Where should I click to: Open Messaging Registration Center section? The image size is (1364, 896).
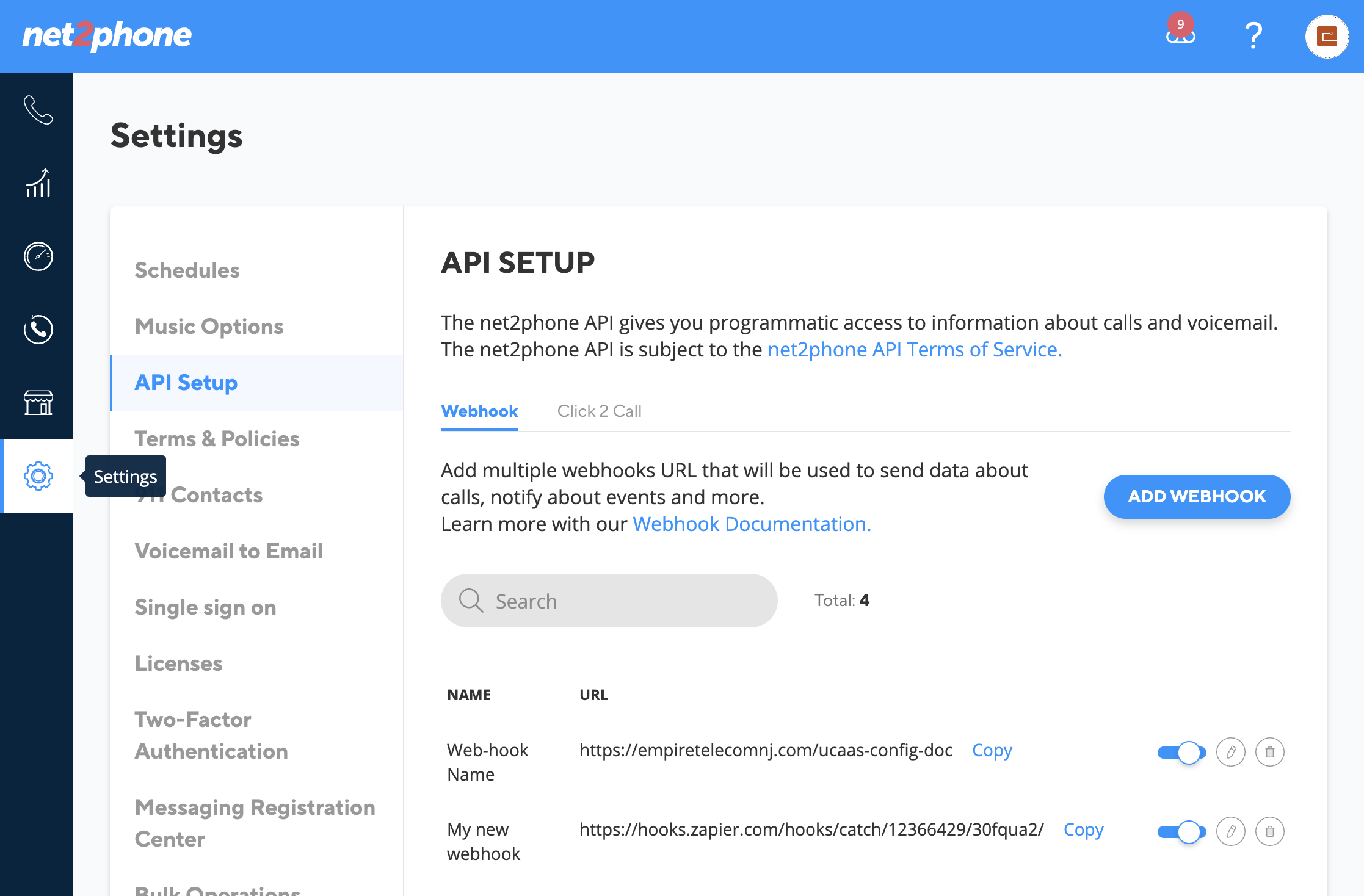255,823
